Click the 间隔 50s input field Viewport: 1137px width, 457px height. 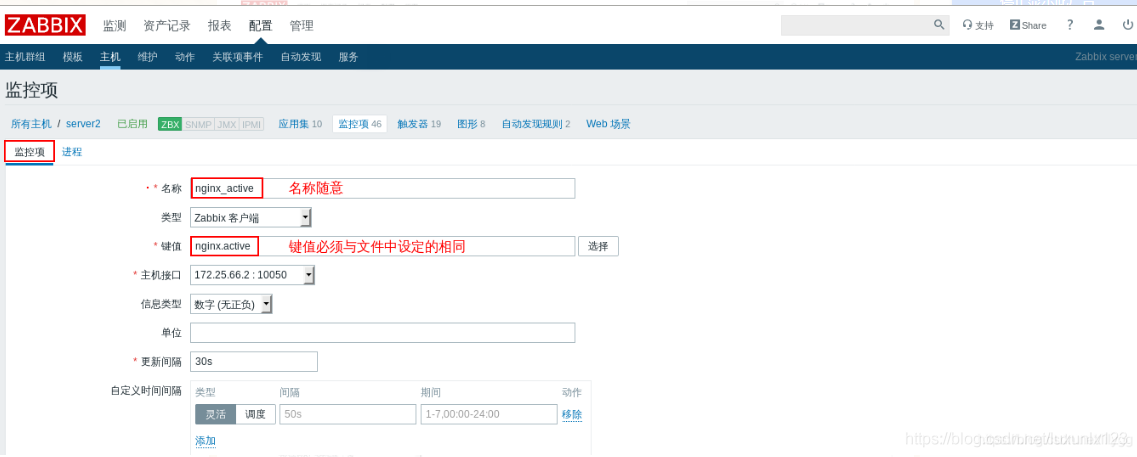coord(347,414)
